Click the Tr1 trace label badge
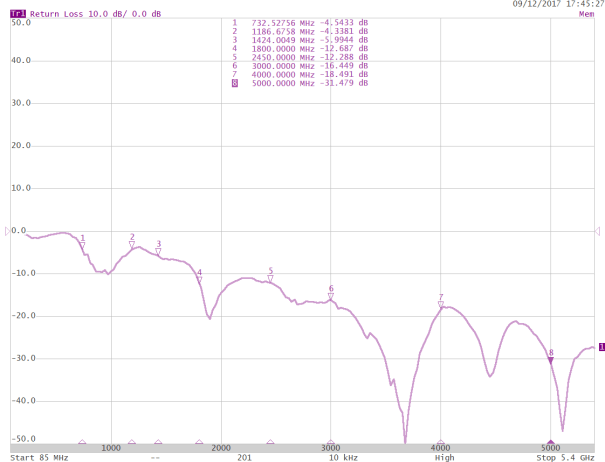605x462 pixels. pos(19,14)
